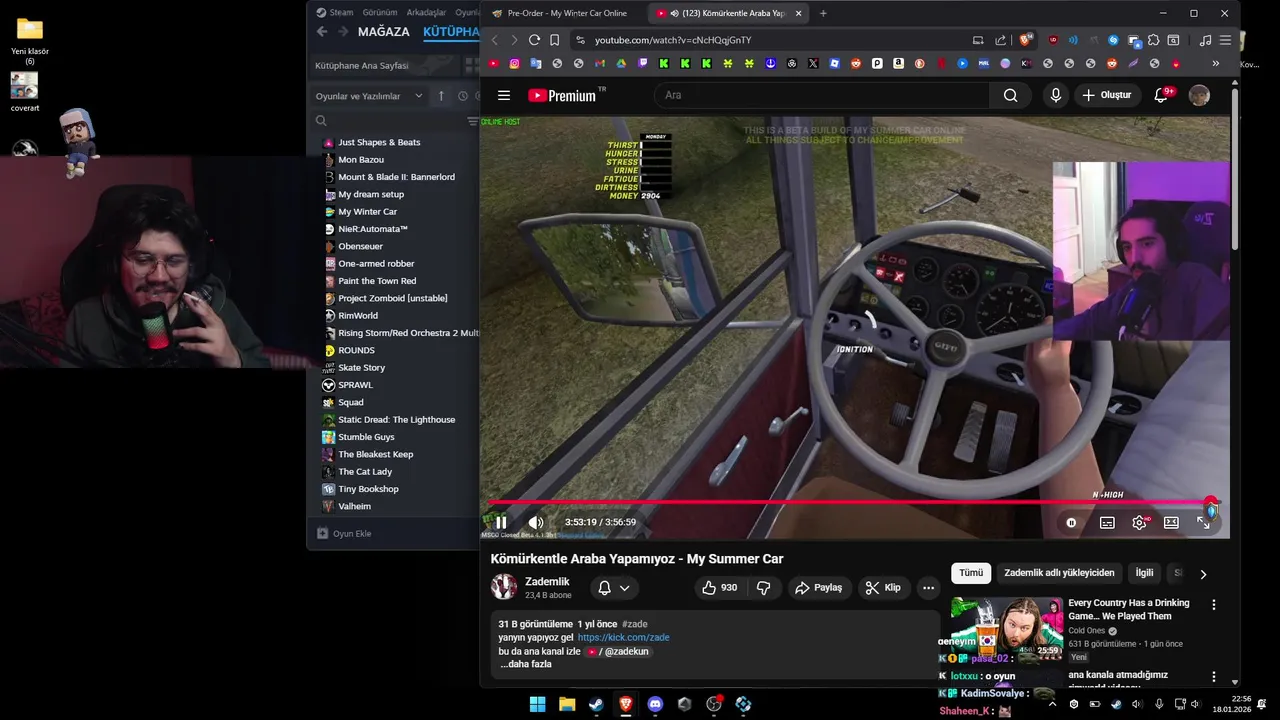Open the 'Görünüm' menu in Steam
The width and height of the screenshot is (1280, 720).
tap(380, 12)
